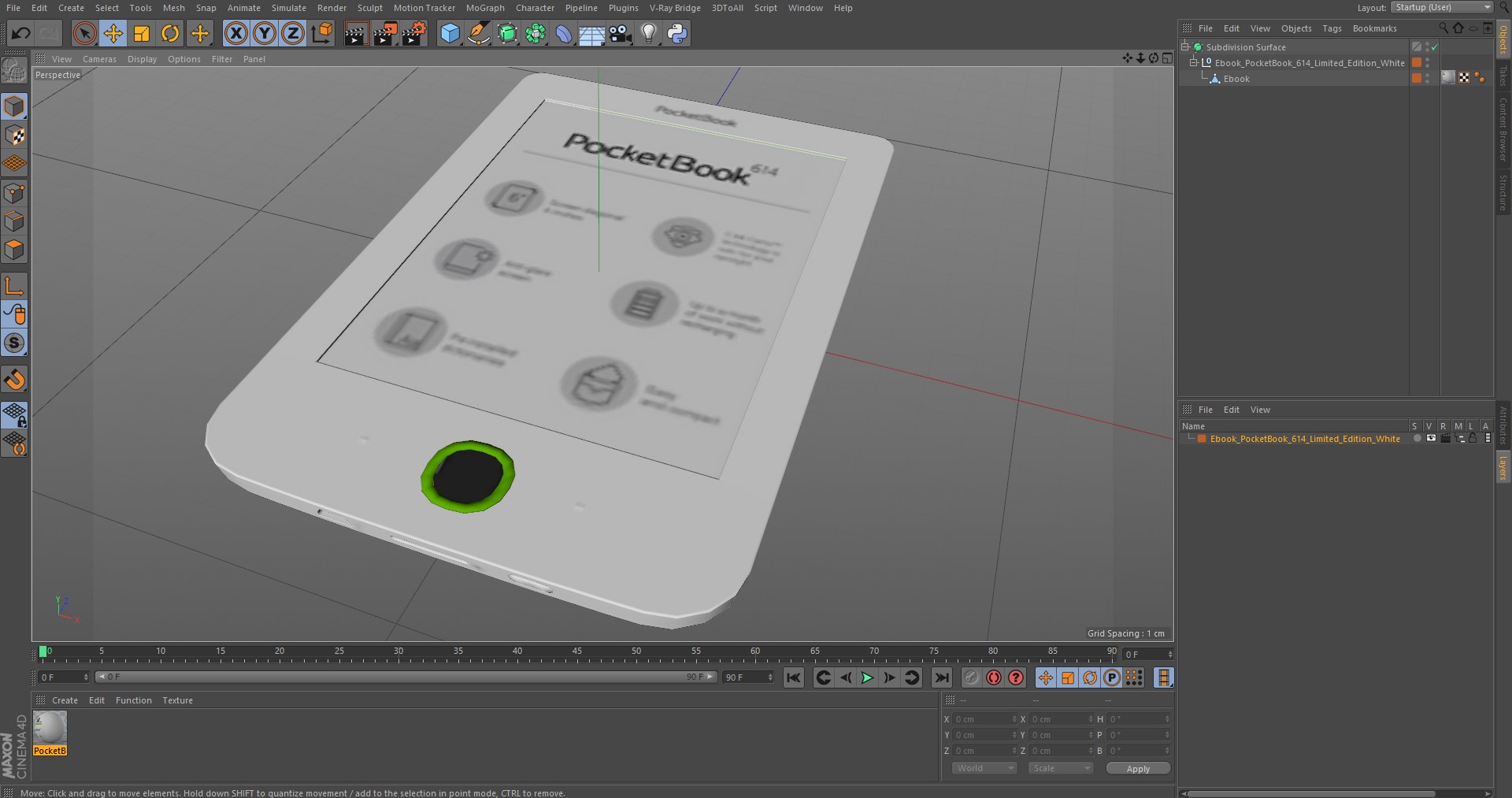Screen dimensions: 1512x798
Task: Click the orange layer swatch of Ebook object
Action: [1417, 78]
